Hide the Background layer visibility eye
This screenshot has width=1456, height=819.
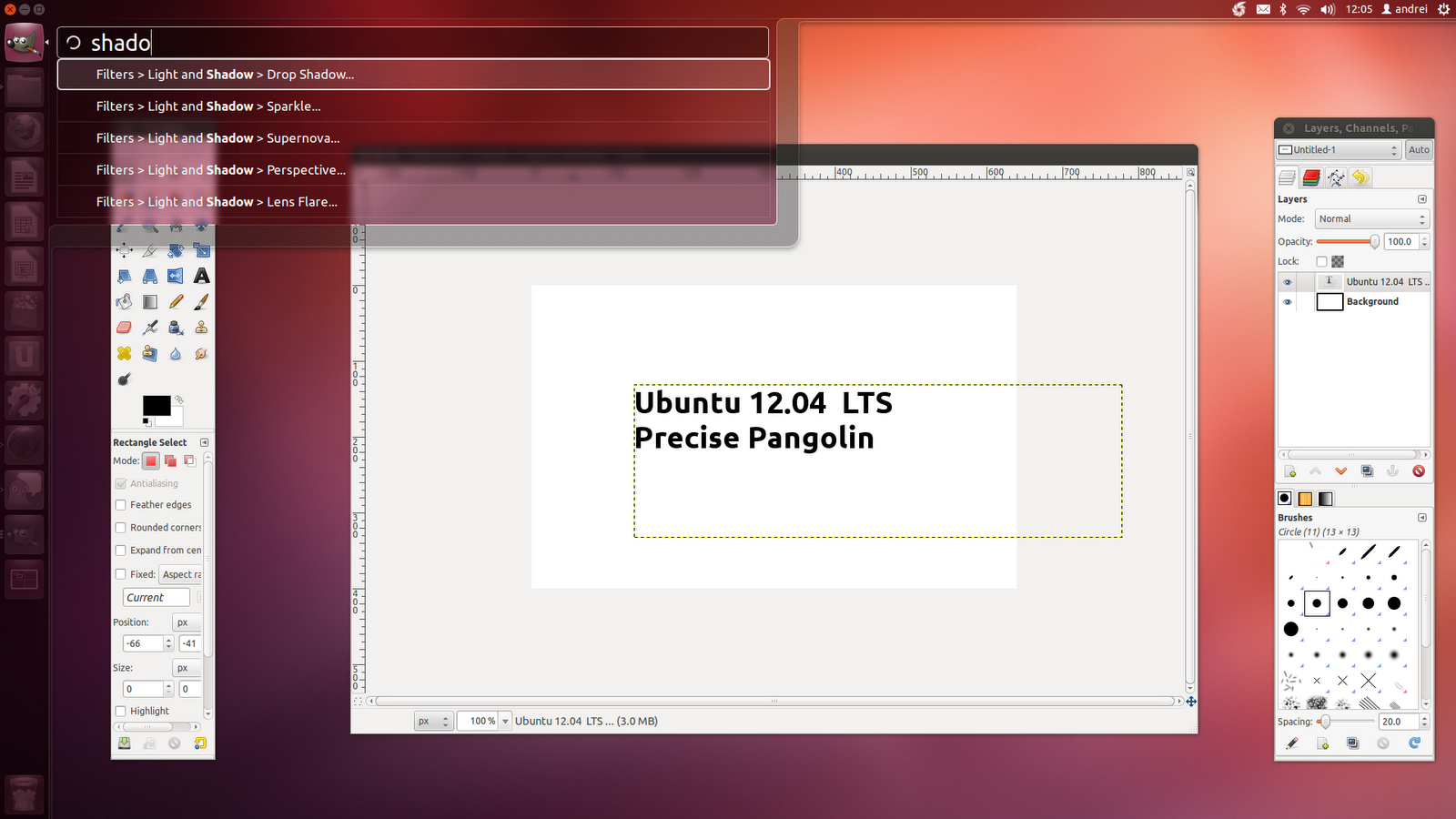[1288, 301]
